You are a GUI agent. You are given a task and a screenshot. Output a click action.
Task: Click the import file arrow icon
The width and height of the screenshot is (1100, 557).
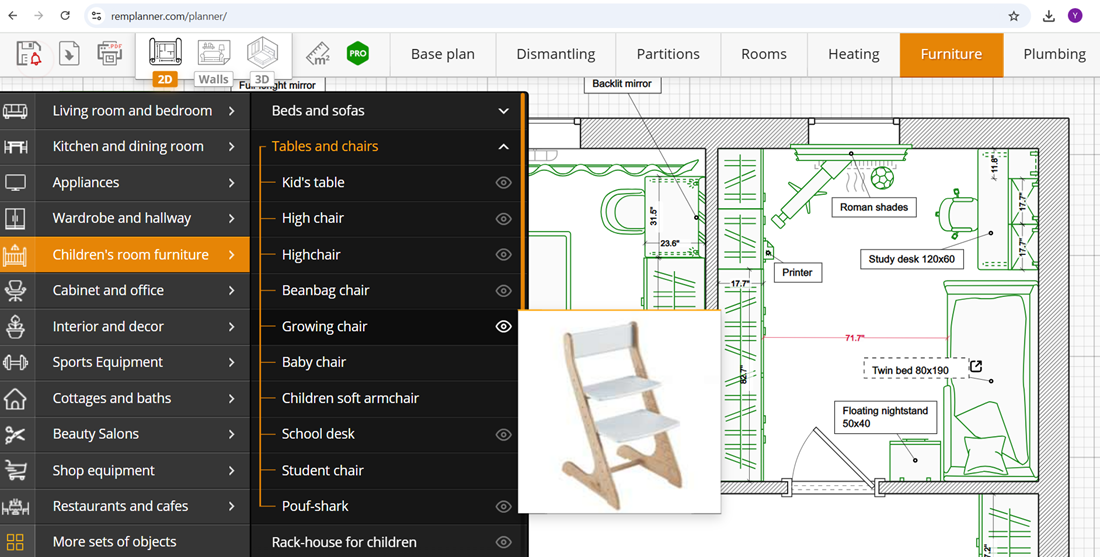tap(69, 53)
